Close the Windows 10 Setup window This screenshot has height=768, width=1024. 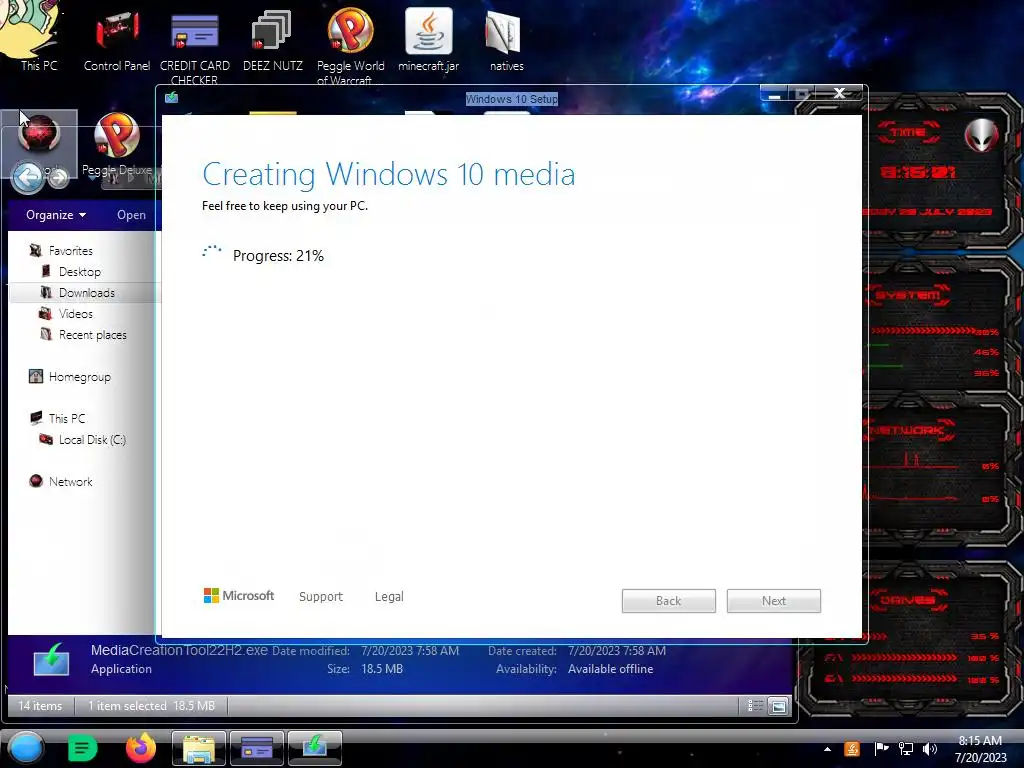pyautogui.click(x=840, y=93)
